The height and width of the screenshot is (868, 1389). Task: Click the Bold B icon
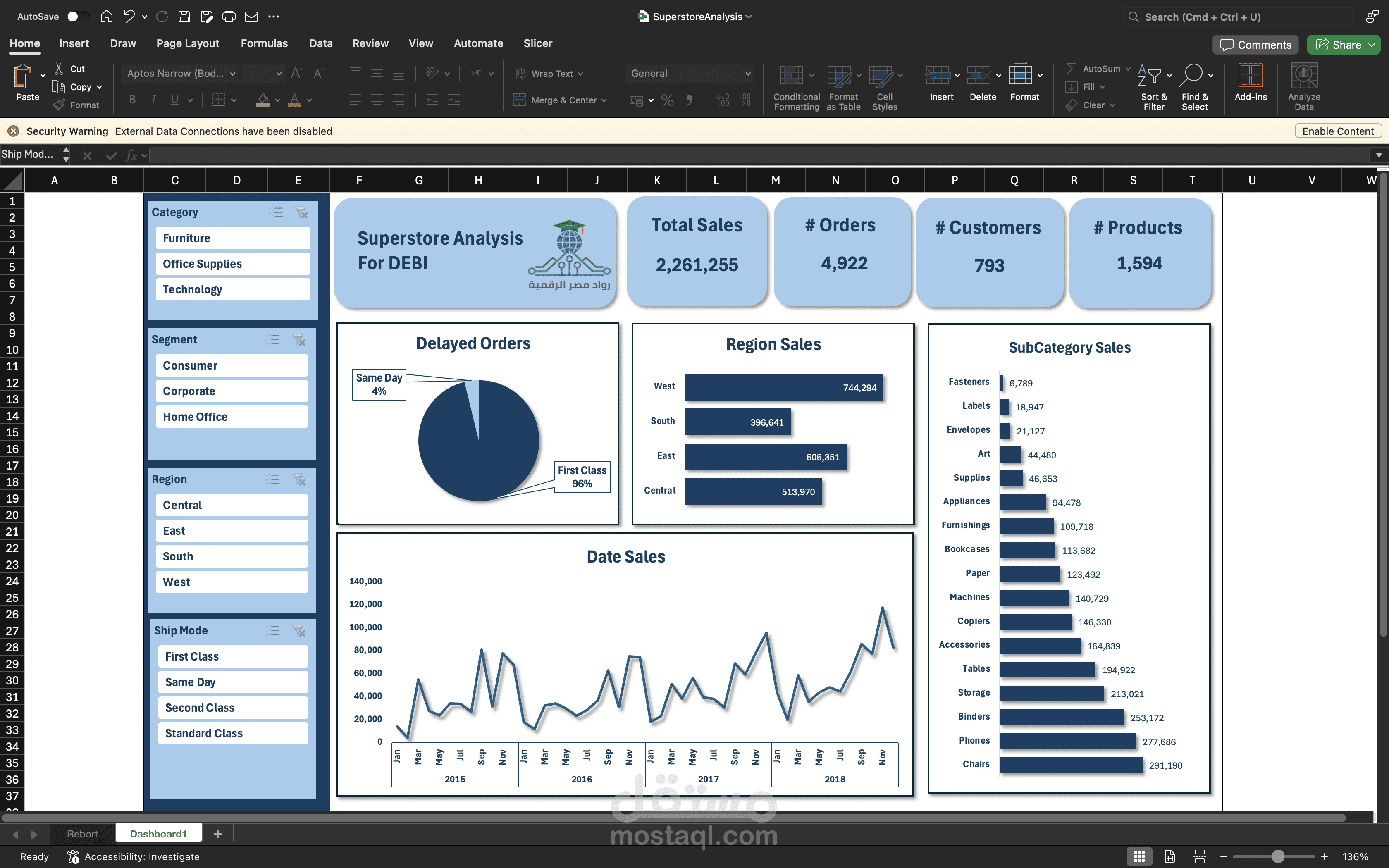[x=133, y=100]
